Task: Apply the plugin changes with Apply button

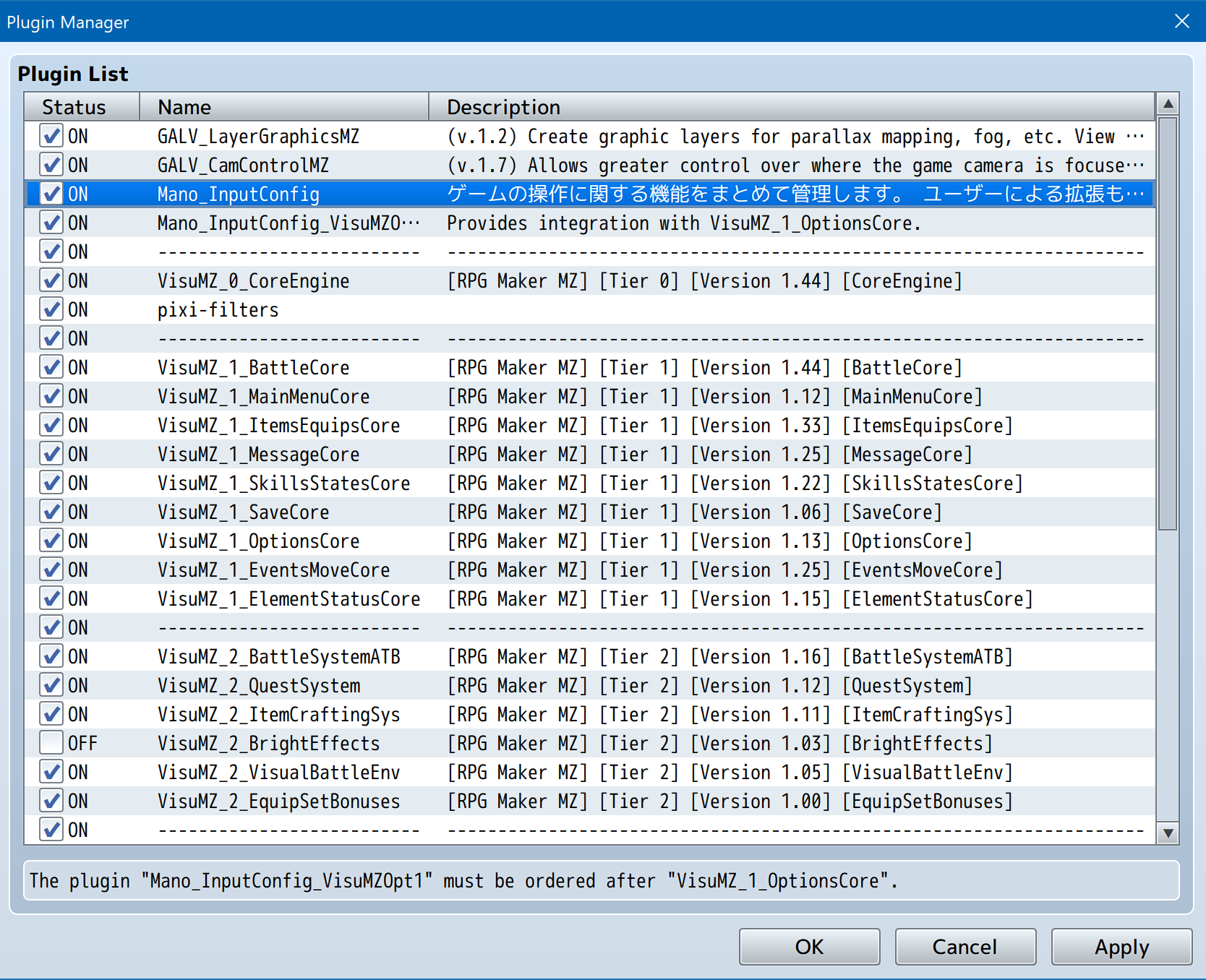Action: [1121, 947]
